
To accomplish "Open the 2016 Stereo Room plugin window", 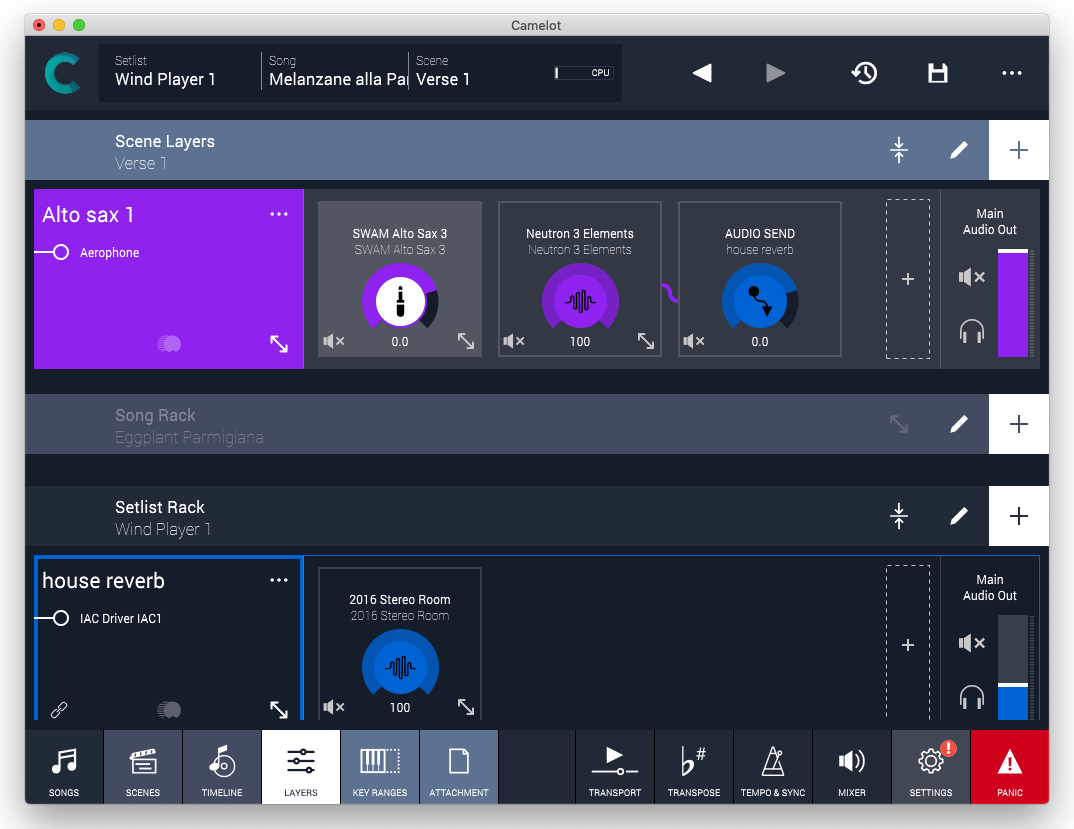I will click(466, 706).
